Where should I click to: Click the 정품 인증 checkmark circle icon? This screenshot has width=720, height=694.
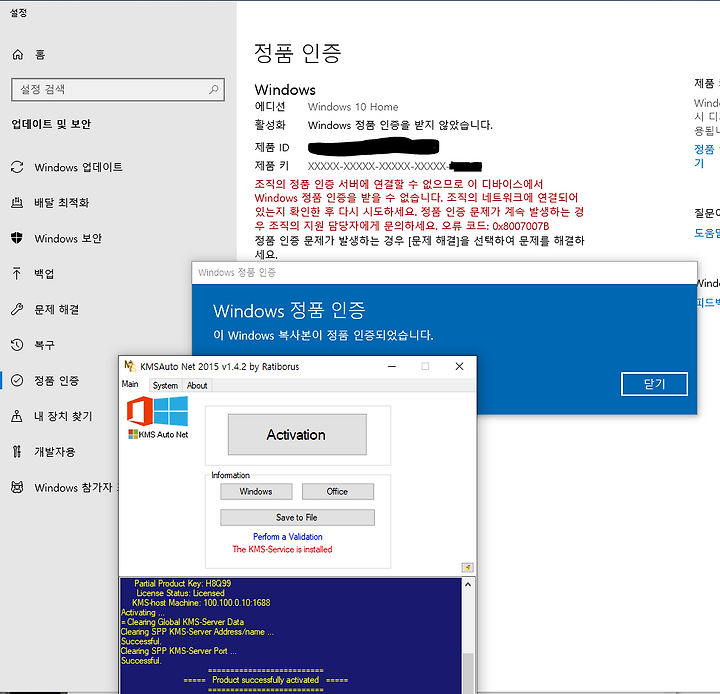tap(17, 380)
